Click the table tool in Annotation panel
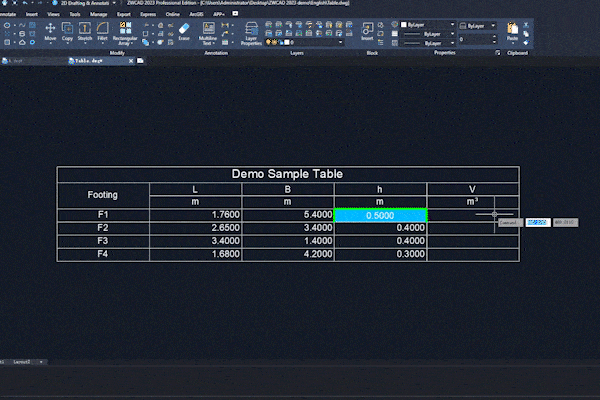This screenshot has height=400, width=600. tap(225, 42)
